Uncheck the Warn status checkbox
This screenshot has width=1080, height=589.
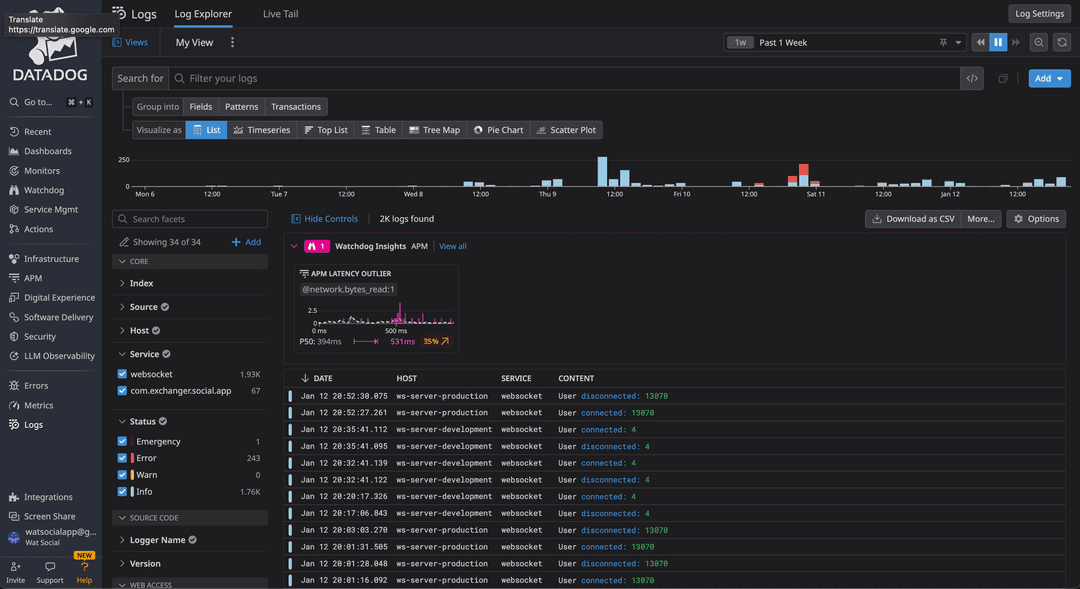[x=122, y=475]
